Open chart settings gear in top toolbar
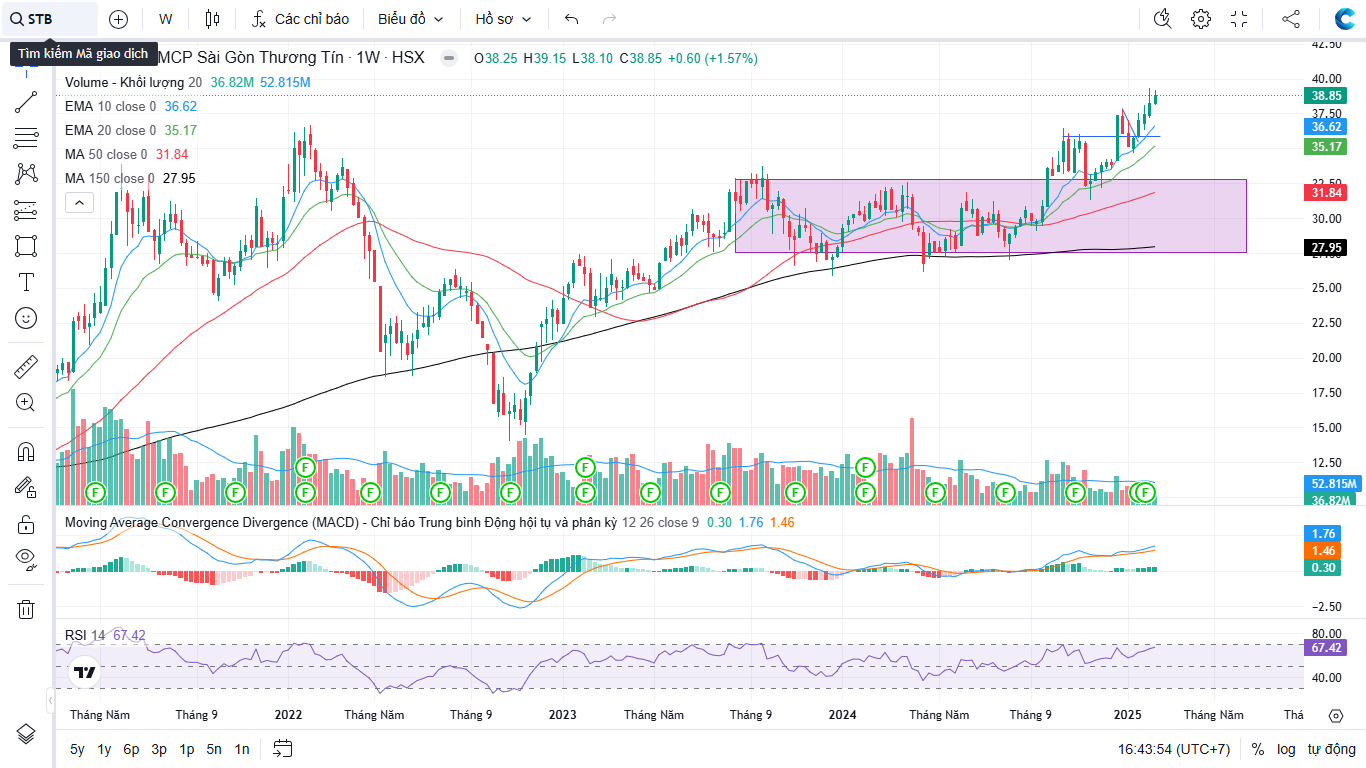Viewport: 1366px width, 768px height. click(x=1201, y=19)
